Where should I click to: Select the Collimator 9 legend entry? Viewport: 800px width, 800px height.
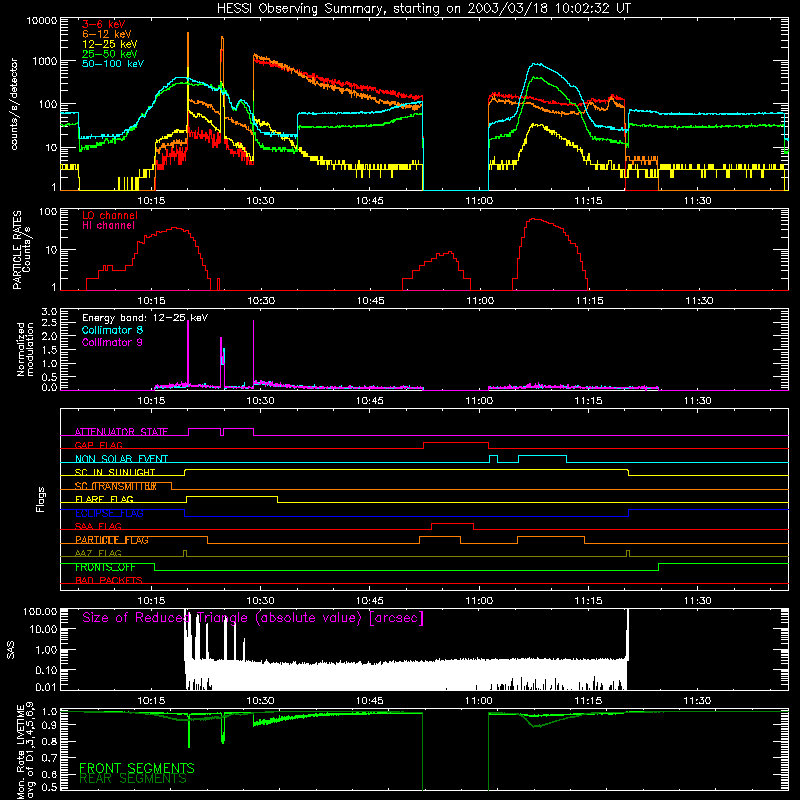112,342
